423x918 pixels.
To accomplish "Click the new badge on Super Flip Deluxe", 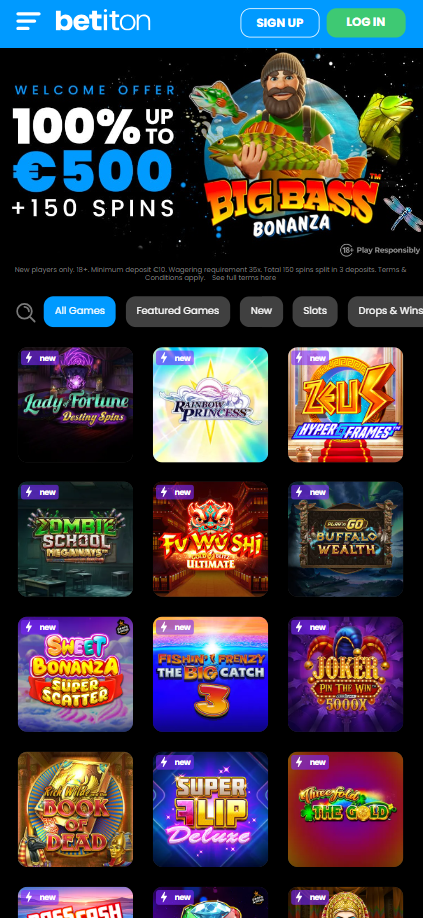I will [x=175, y=762].
